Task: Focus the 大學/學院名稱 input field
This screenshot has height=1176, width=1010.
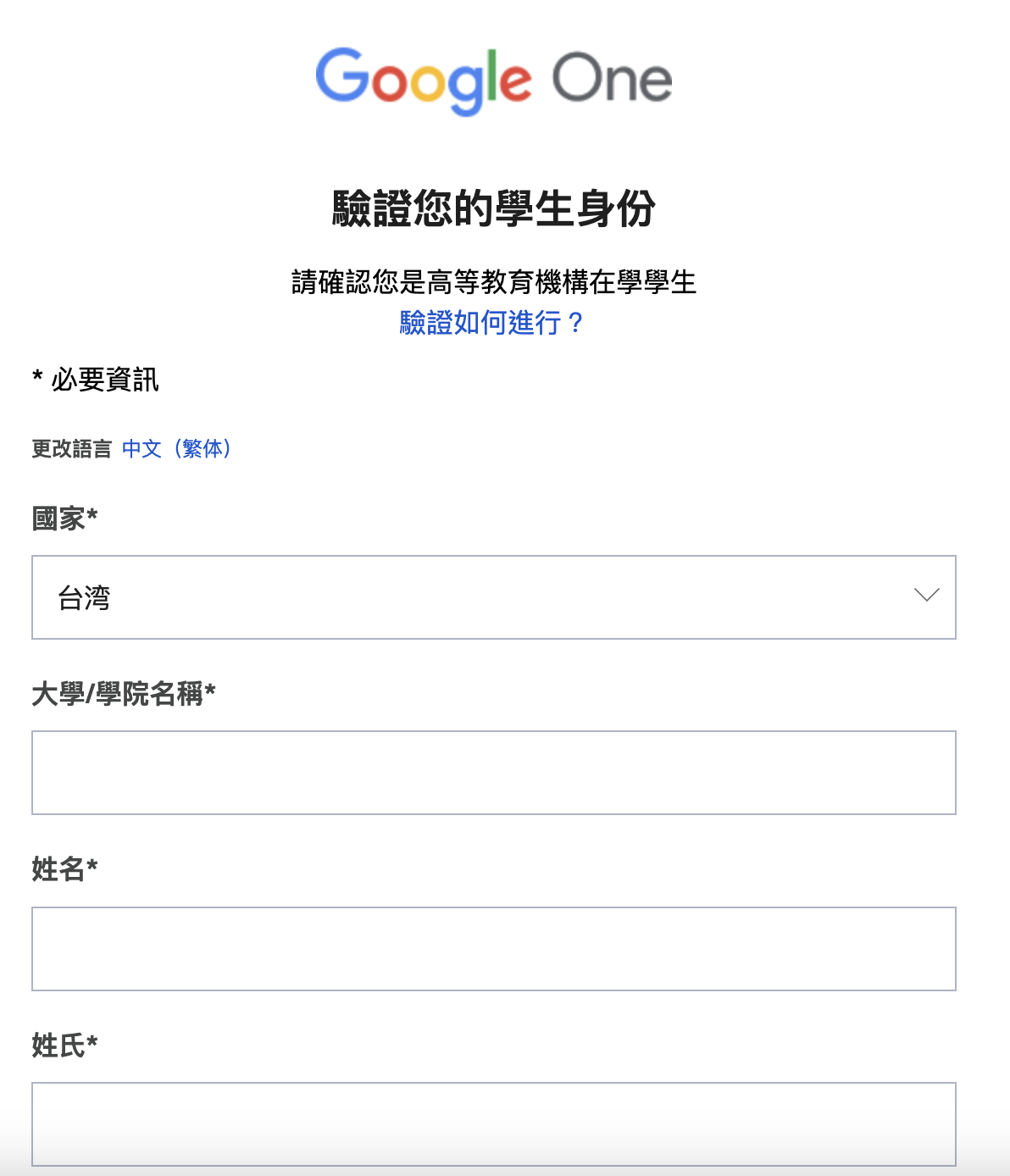Action: tap(493, 773)
